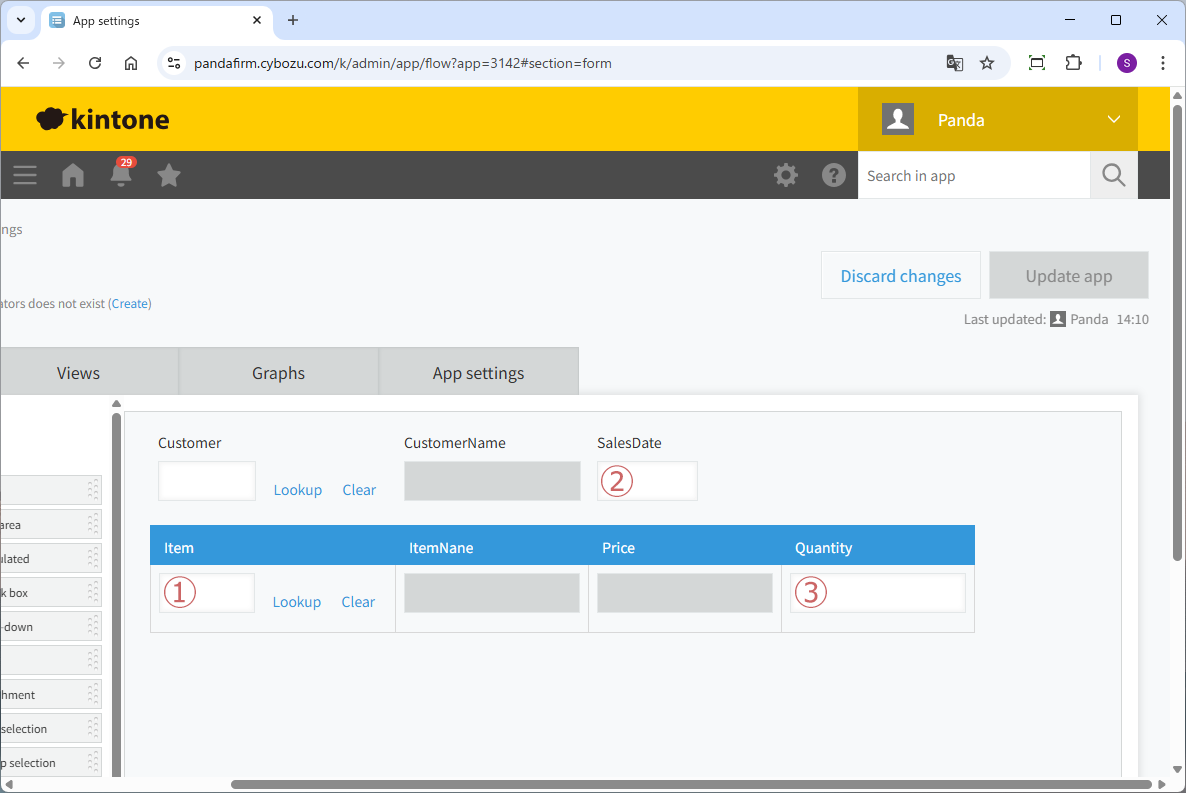
Task: Open the Chrome tab search dropdown
Action: (x=20, y=20)
